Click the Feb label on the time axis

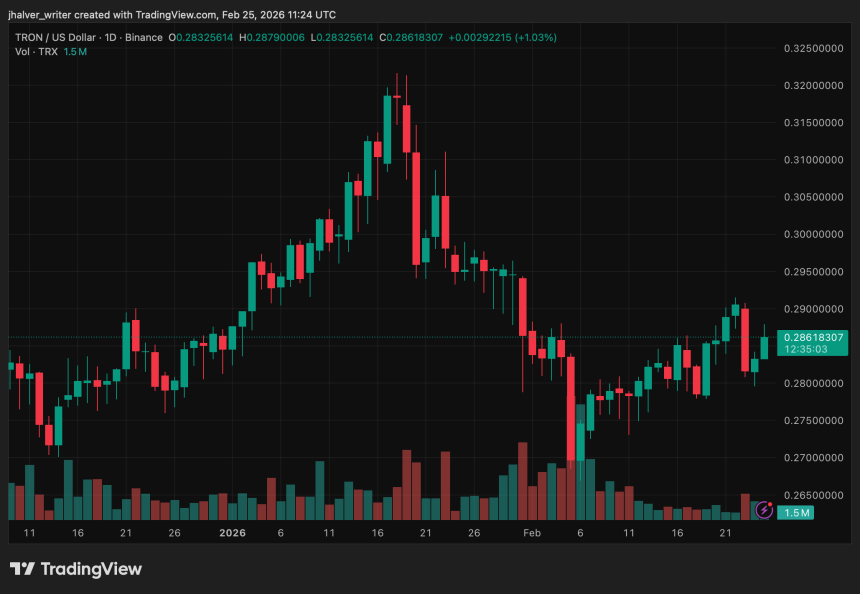(x=531, y=533)
